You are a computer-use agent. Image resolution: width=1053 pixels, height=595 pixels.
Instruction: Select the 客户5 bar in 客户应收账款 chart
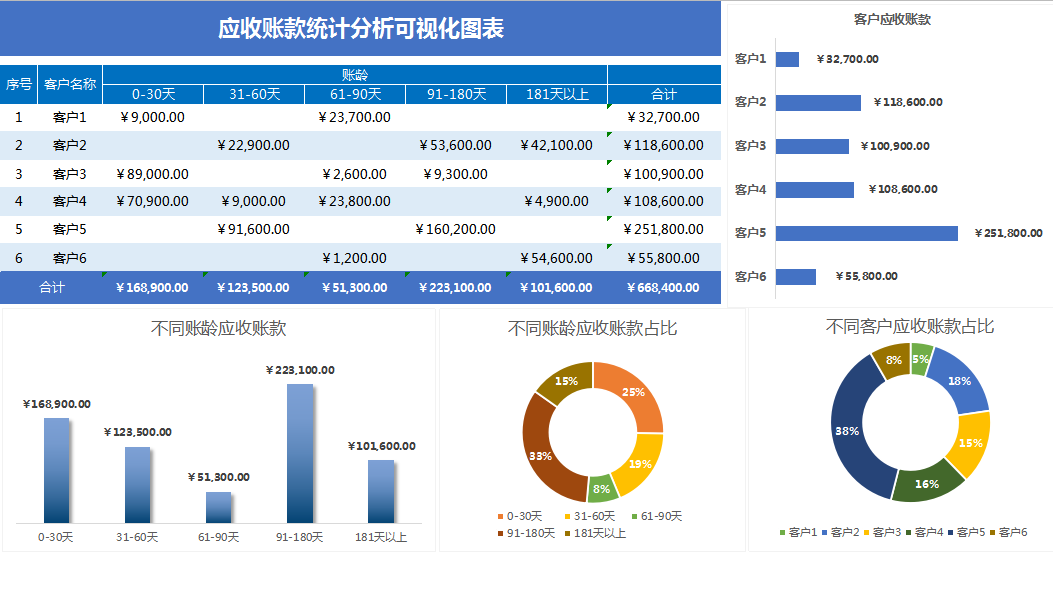(870, 232)
